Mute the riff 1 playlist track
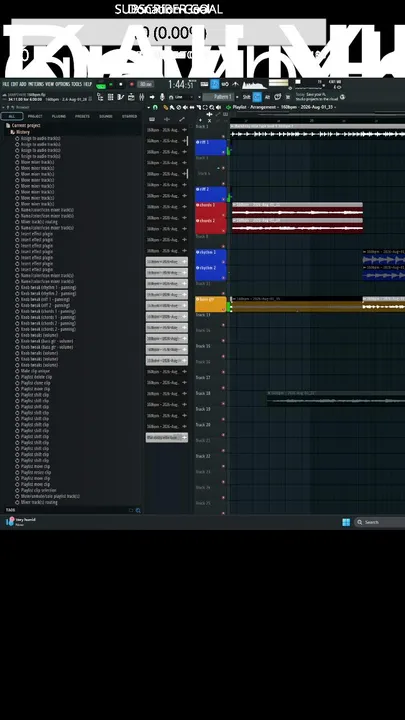 coord(224,152)
